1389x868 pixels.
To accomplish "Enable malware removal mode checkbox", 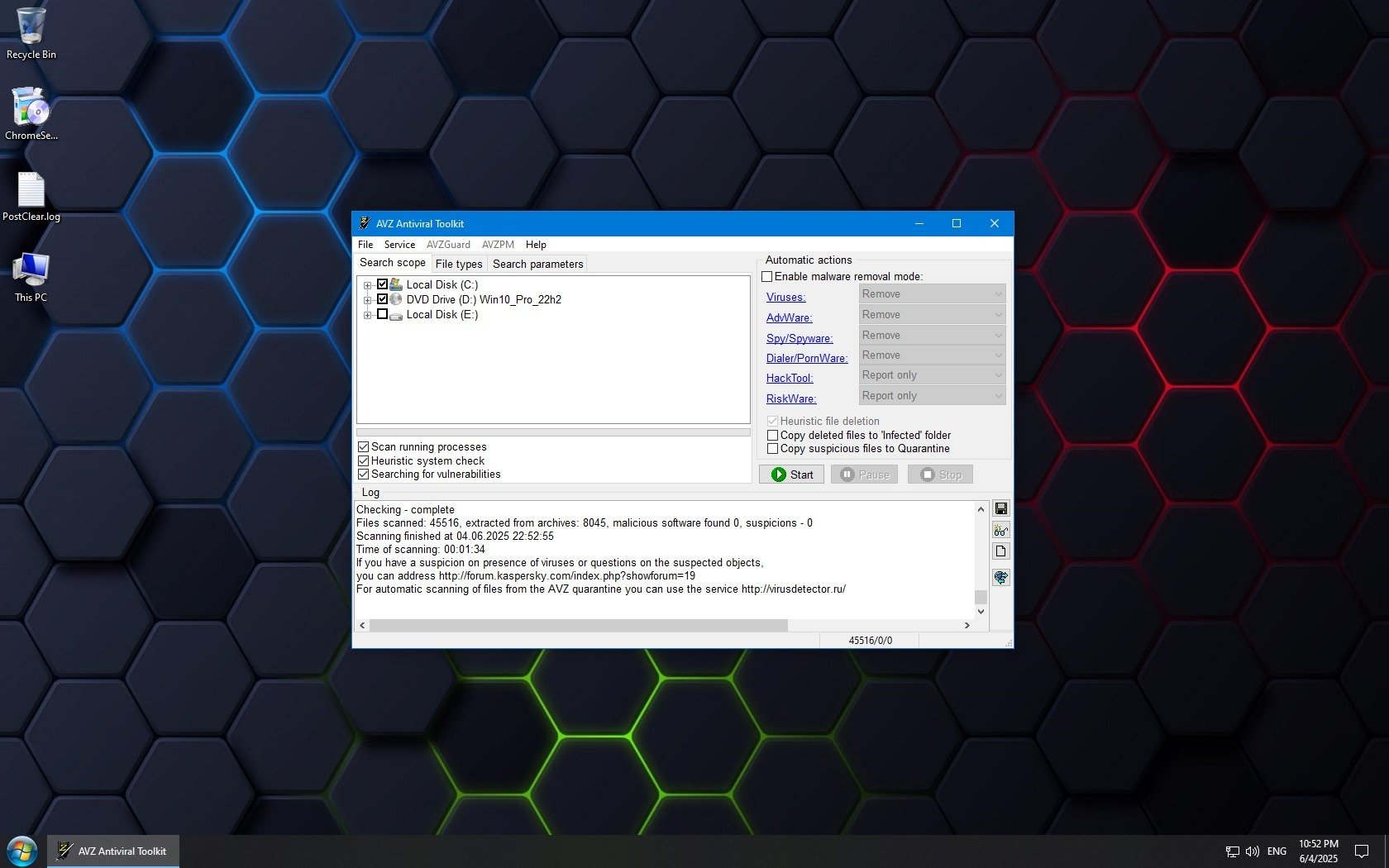I will pyautogui.click(x=767, y=277).
